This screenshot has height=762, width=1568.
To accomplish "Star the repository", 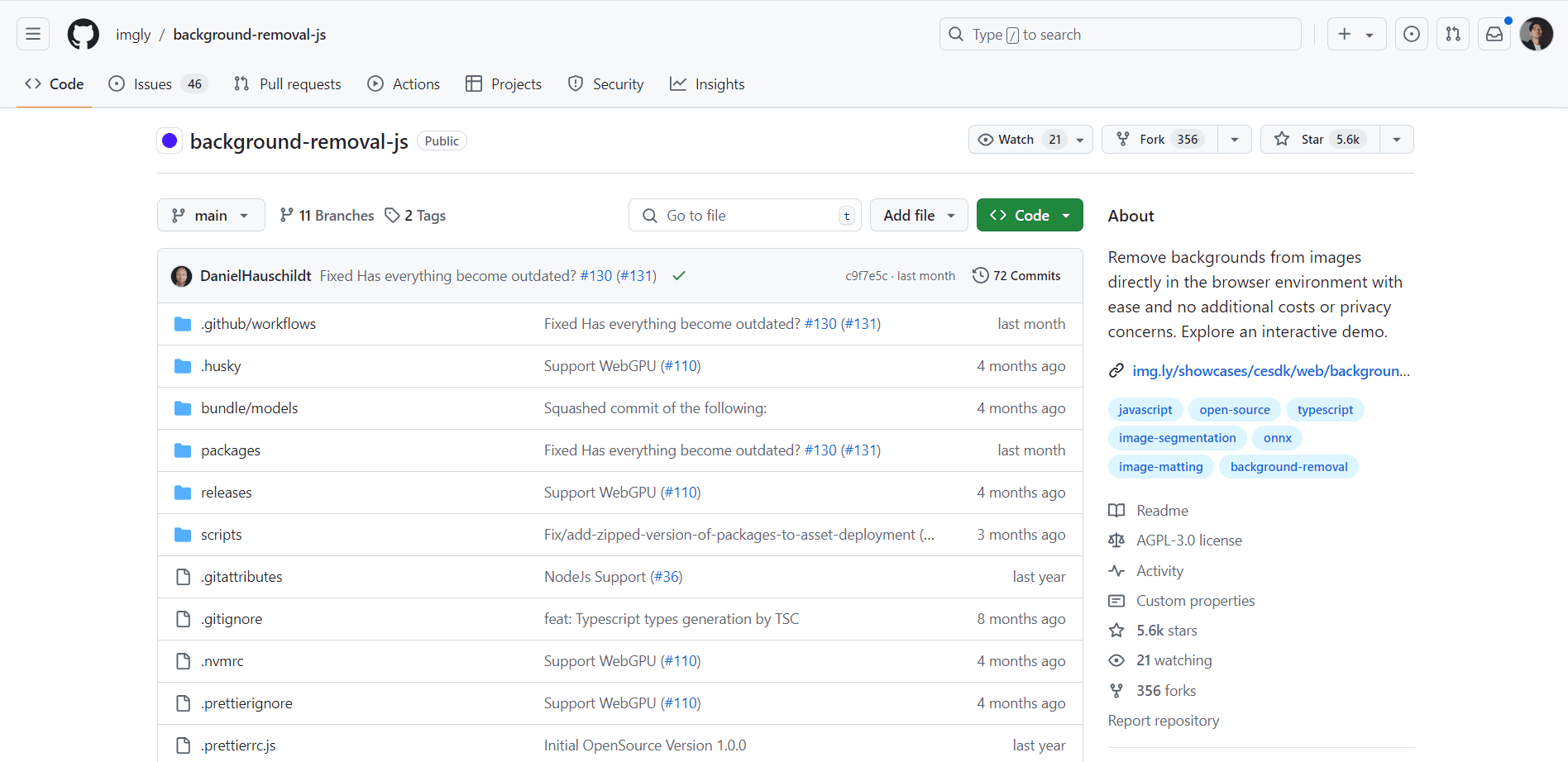I will [1312, 139].
